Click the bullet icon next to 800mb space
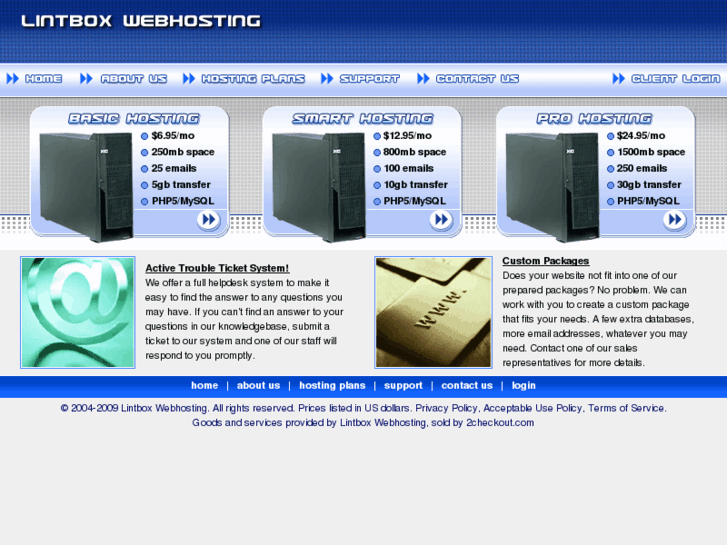Image resolution: width=727 pixels, height=545 pixels. (377, 153)
